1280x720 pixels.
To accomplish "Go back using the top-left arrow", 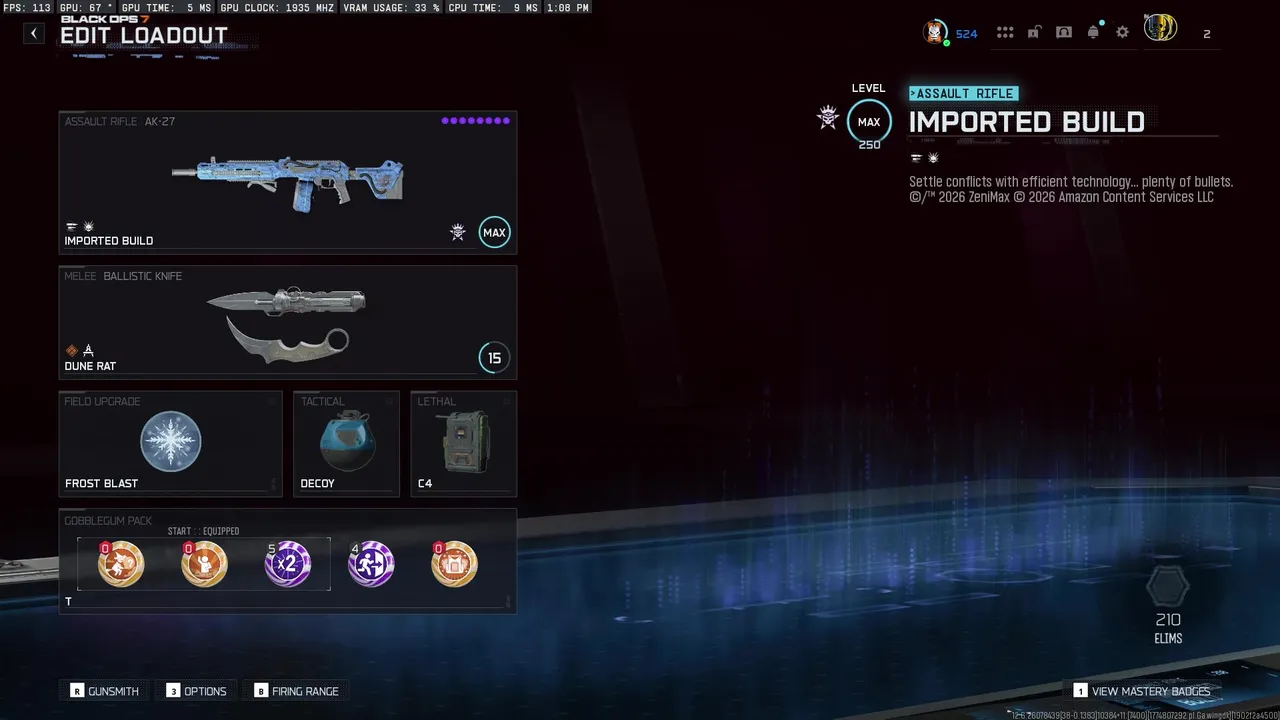I will 34,34.
